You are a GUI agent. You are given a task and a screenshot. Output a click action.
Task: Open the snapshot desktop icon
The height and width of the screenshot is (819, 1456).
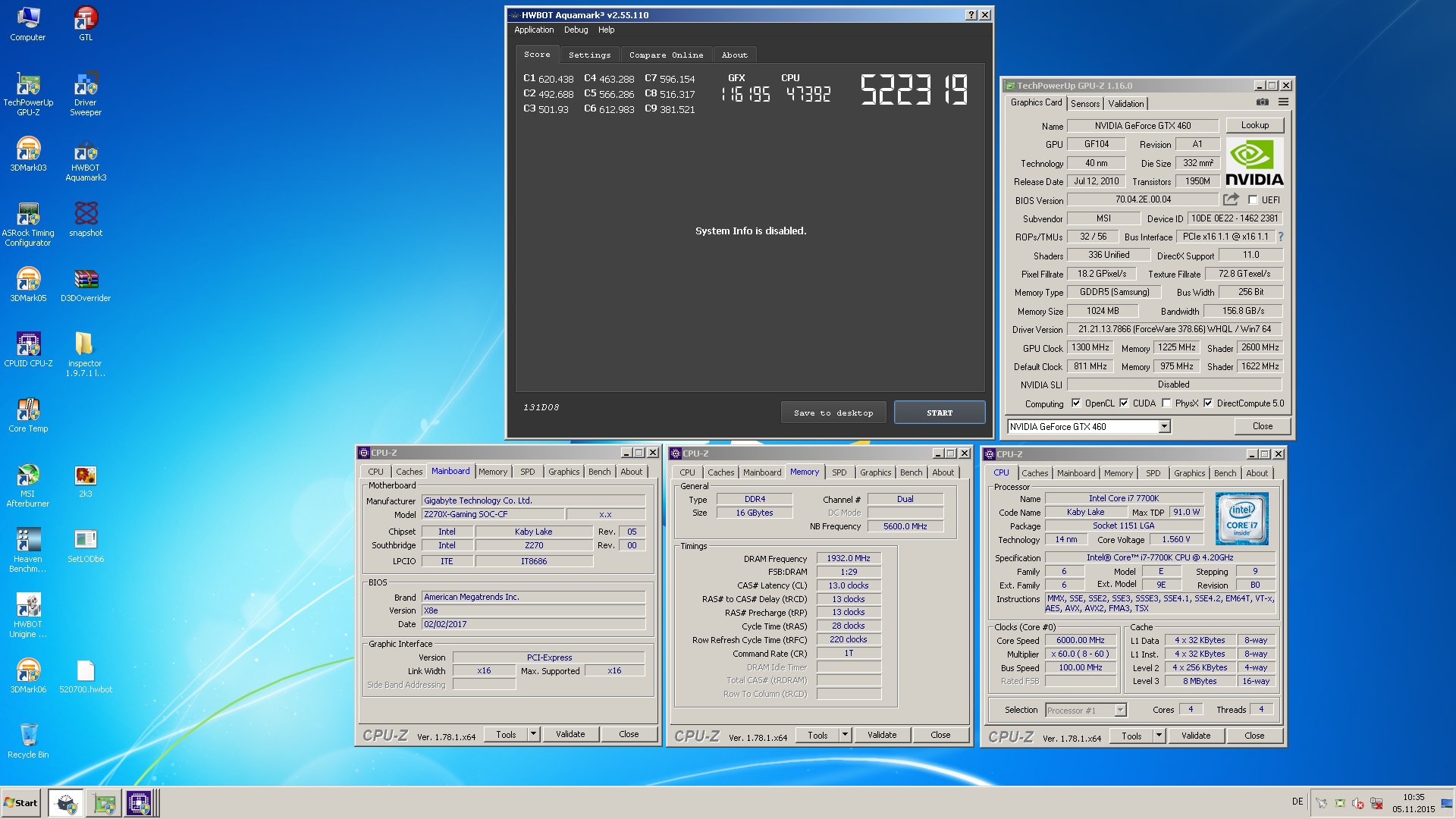pyautogui.click(x=86, y=220)
